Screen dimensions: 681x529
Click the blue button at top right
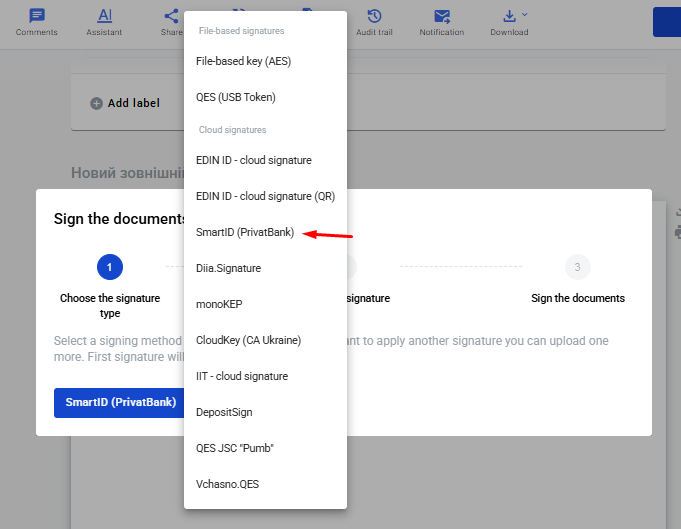click(x=667, y=22)
